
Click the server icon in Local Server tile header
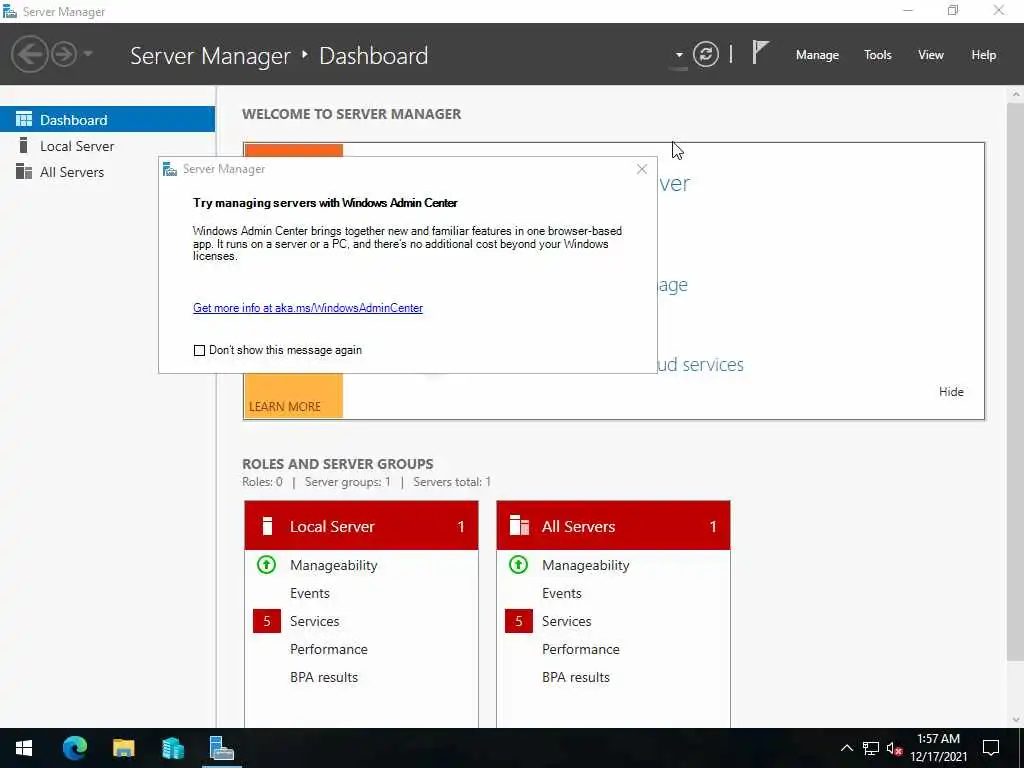[266, 526]
